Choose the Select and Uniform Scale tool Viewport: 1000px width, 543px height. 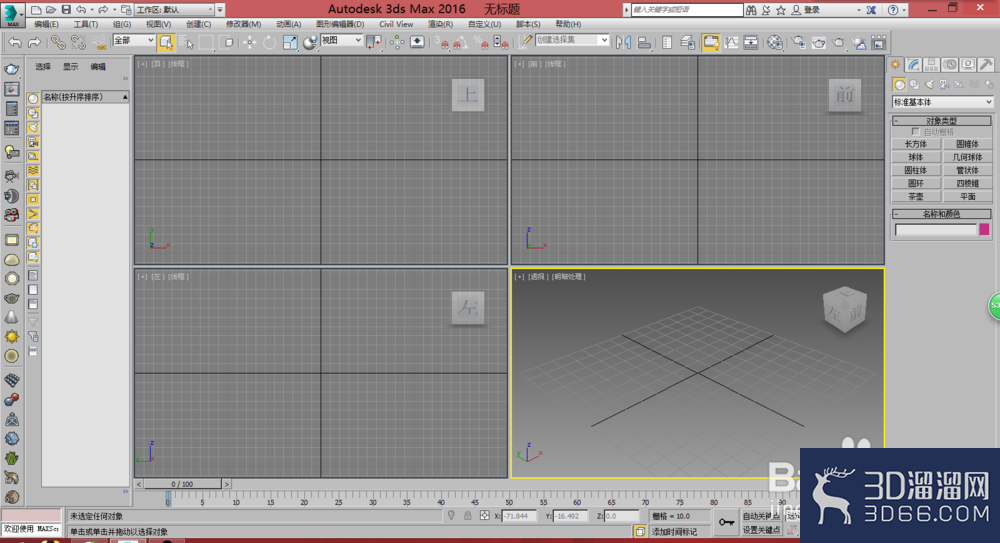click(290, 43)
